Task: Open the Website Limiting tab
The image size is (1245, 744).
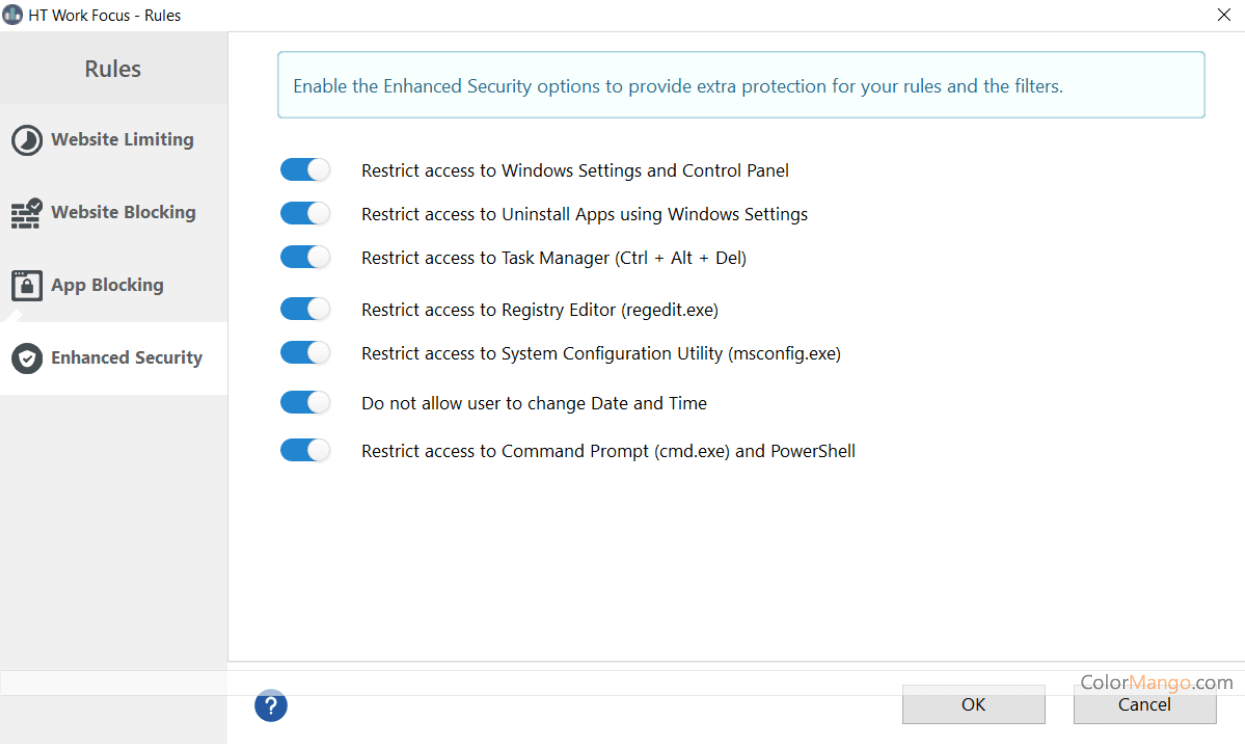Action: [122, 140]
